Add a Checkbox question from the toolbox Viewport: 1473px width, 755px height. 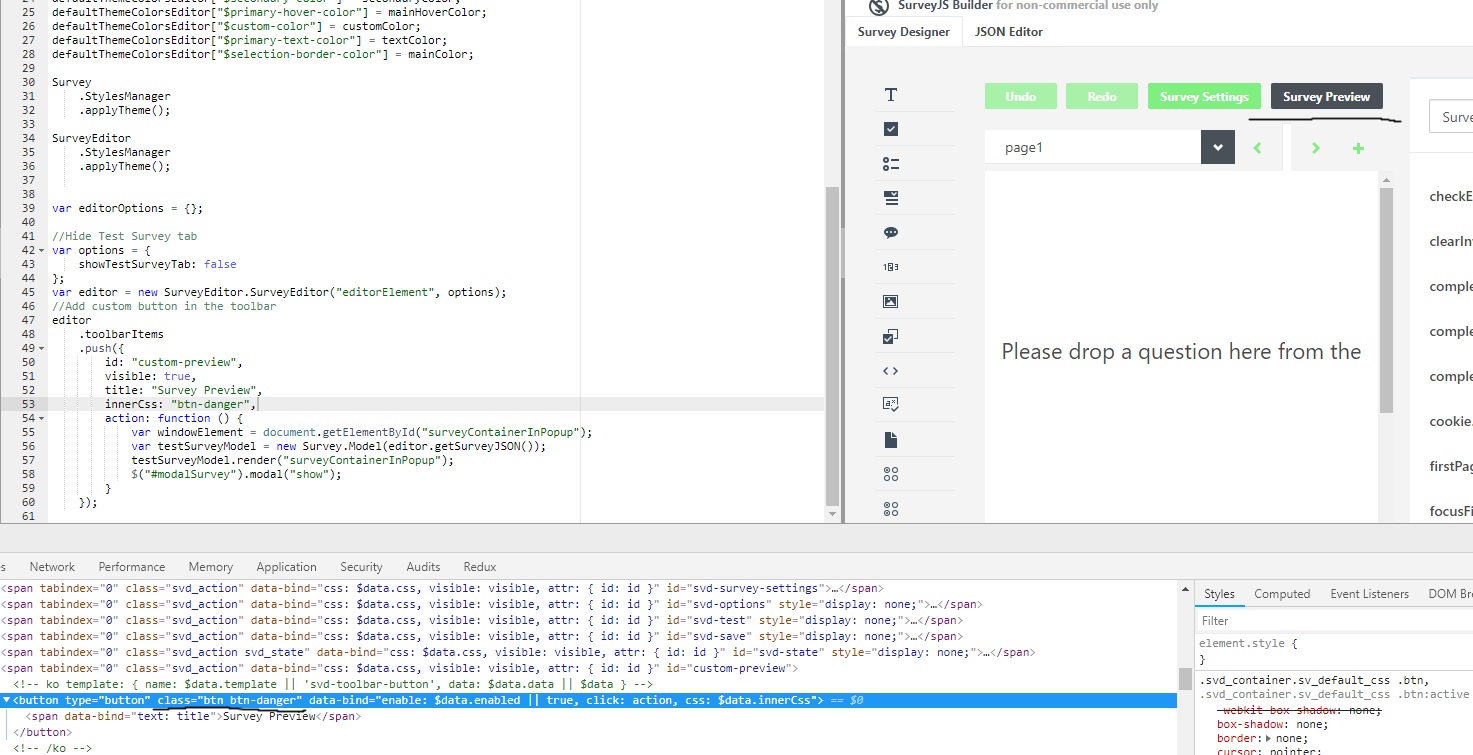pos(890,128)
